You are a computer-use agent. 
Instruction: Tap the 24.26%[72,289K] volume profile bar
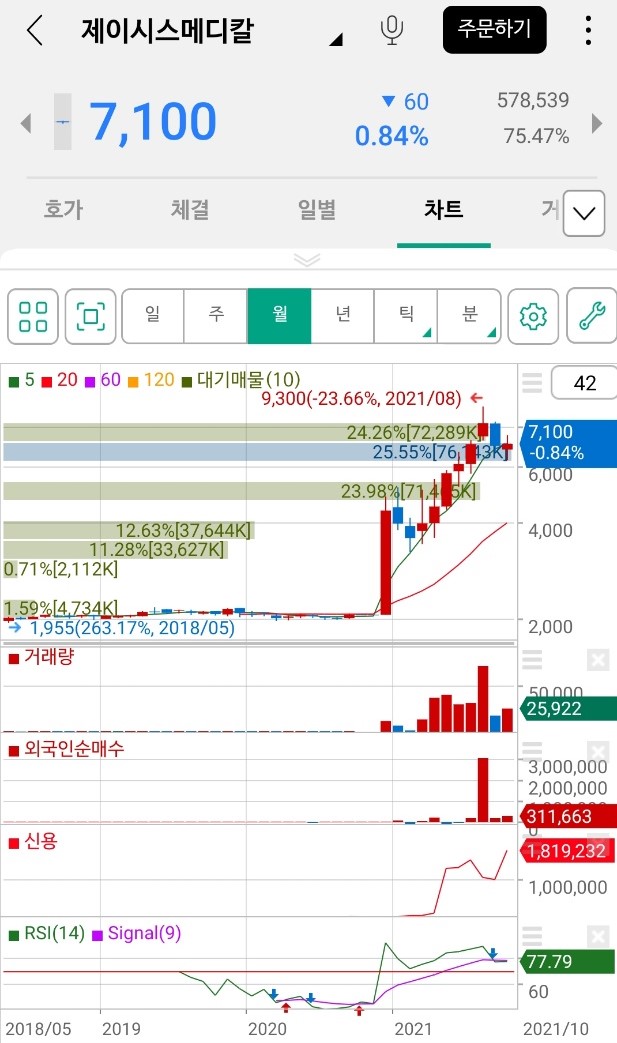click(243, 432)
